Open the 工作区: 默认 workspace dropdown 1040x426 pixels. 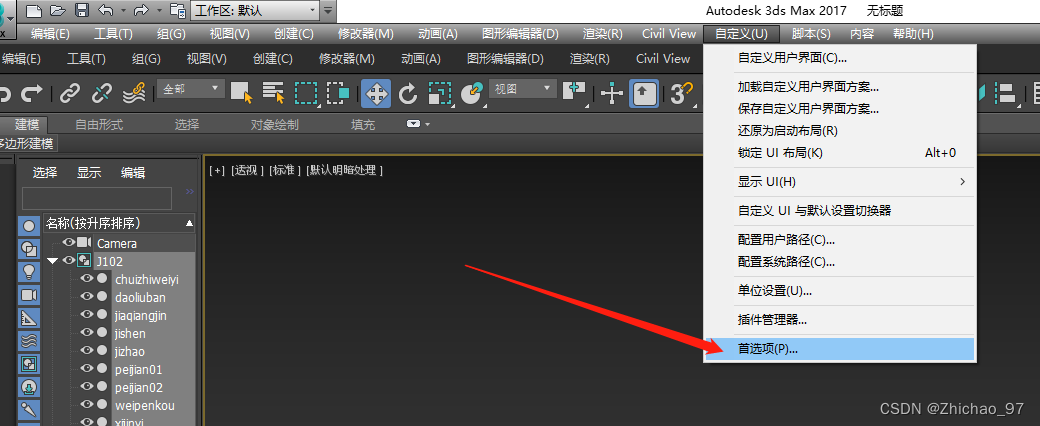(x=255, y=10)
